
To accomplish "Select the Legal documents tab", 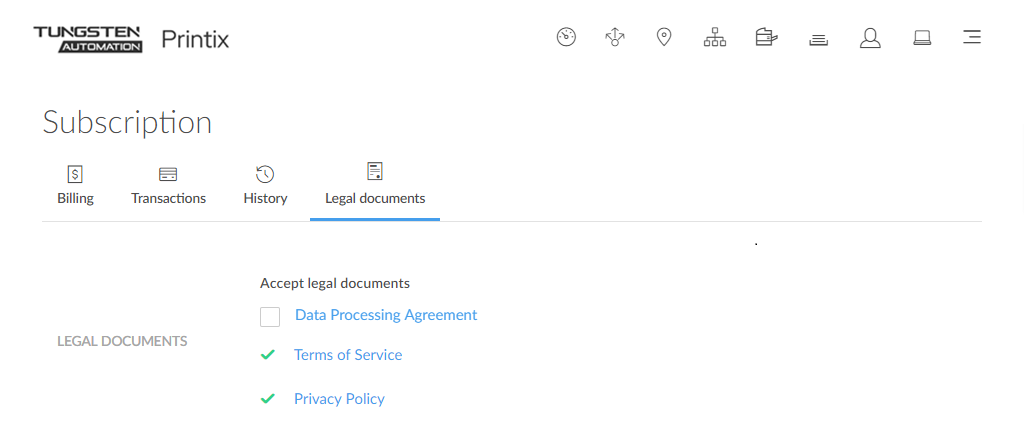I will (375, 186).
